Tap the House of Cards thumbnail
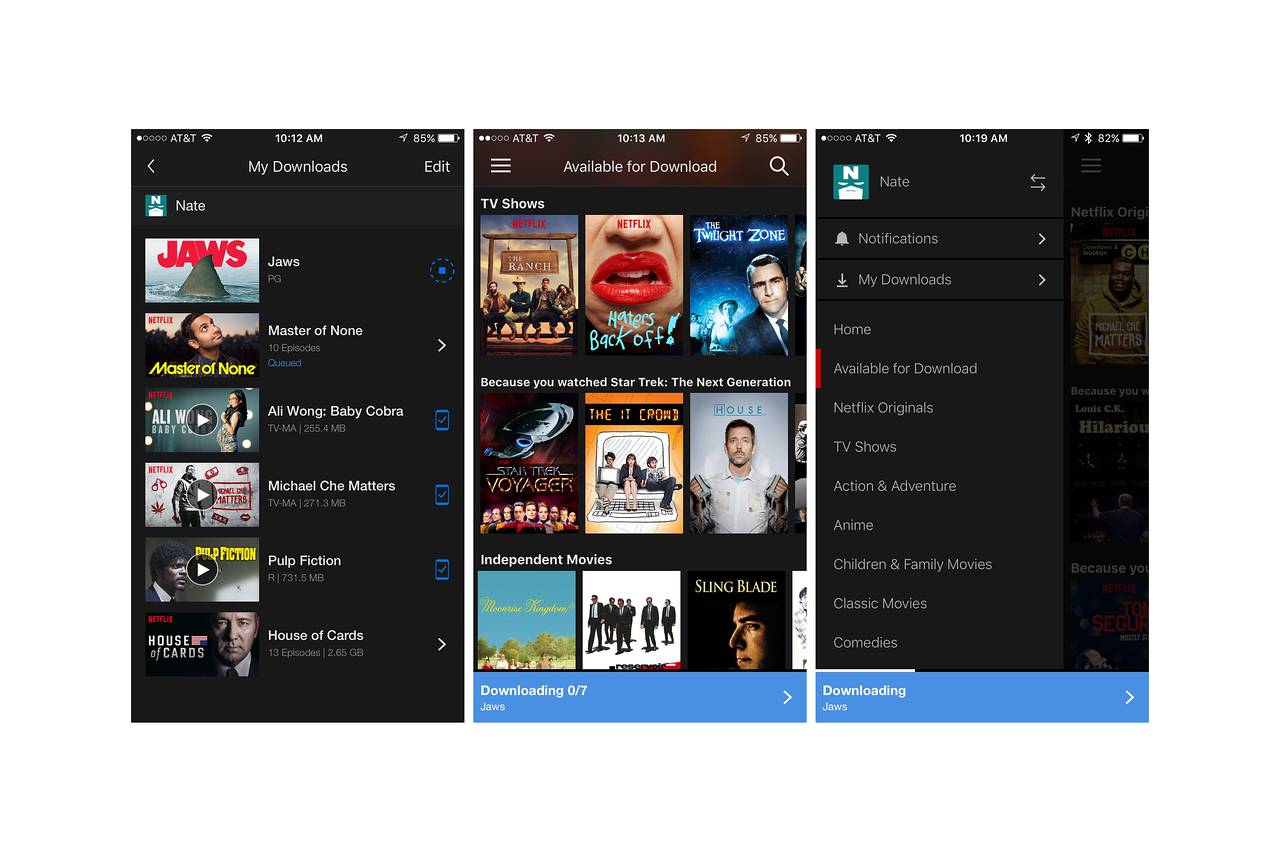This screenshot has width=1280, height=853. coord(202,644)
